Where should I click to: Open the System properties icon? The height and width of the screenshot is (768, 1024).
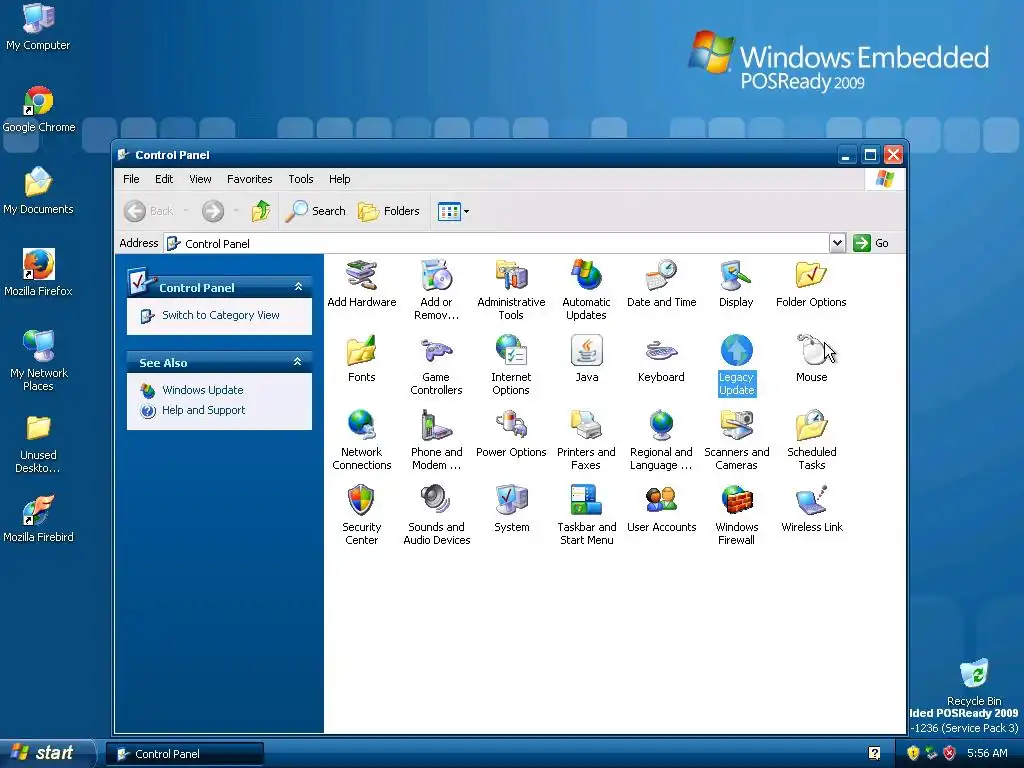(x=511, y=508)
